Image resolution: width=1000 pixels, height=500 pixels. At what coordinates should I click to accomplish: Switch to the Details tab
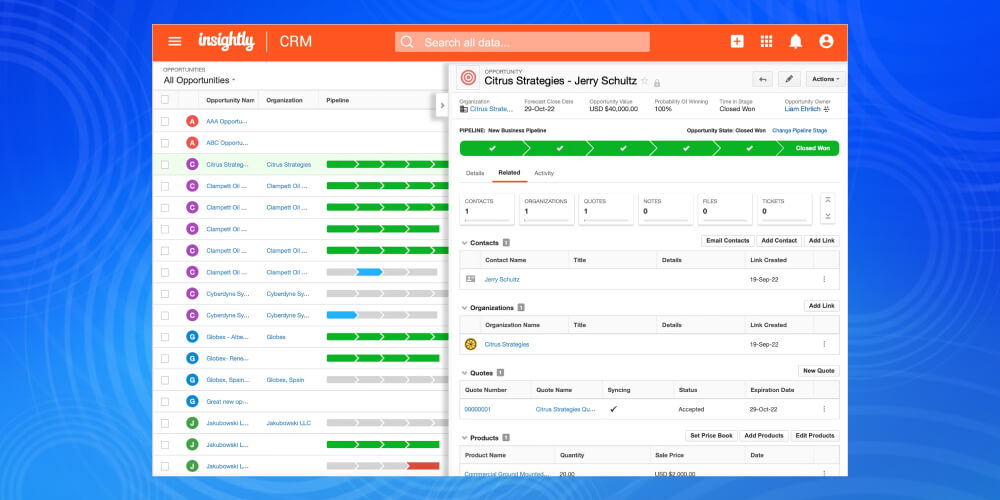475,173
